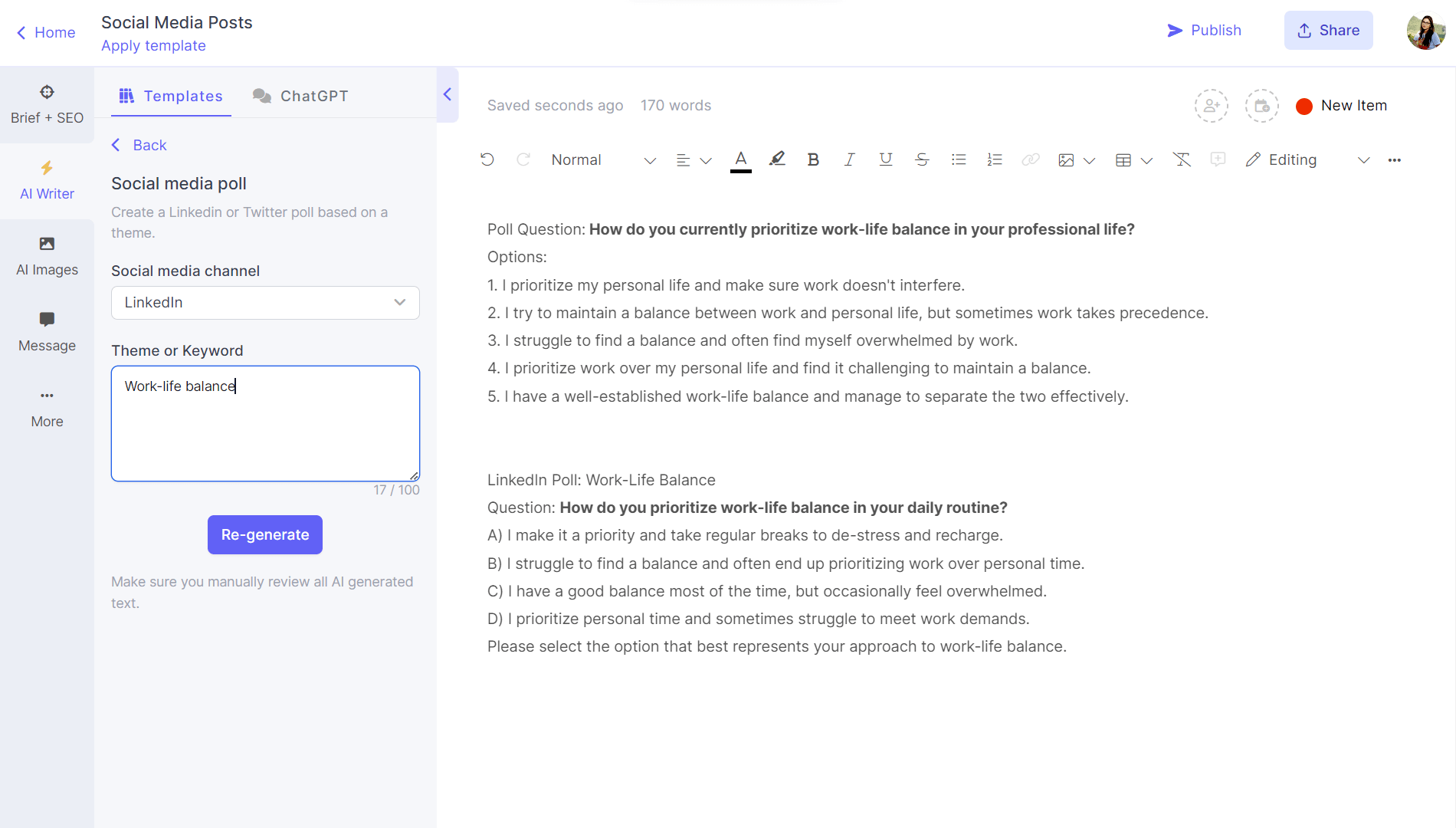This screenshot has height=828, width=1456.
Task: Click option '3. I struggle to find a balance'
Action: [x=753, y=340]
